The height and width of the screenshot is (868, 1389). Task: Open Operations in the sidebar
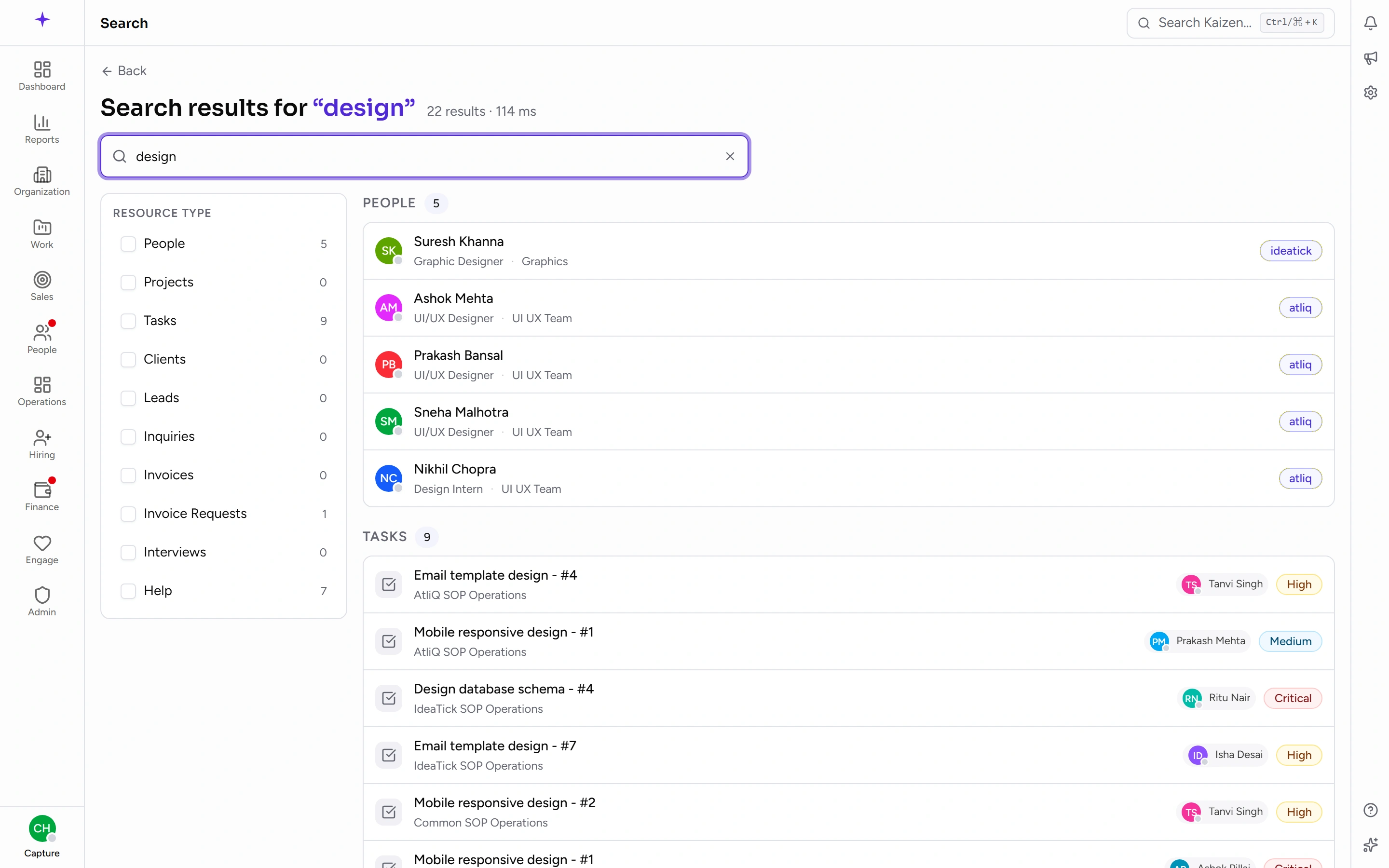[42, 391]
